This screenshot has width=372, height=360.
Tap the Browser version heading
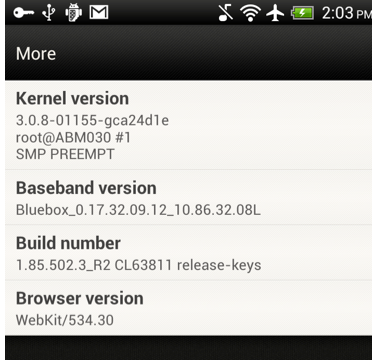coord(80,298)
